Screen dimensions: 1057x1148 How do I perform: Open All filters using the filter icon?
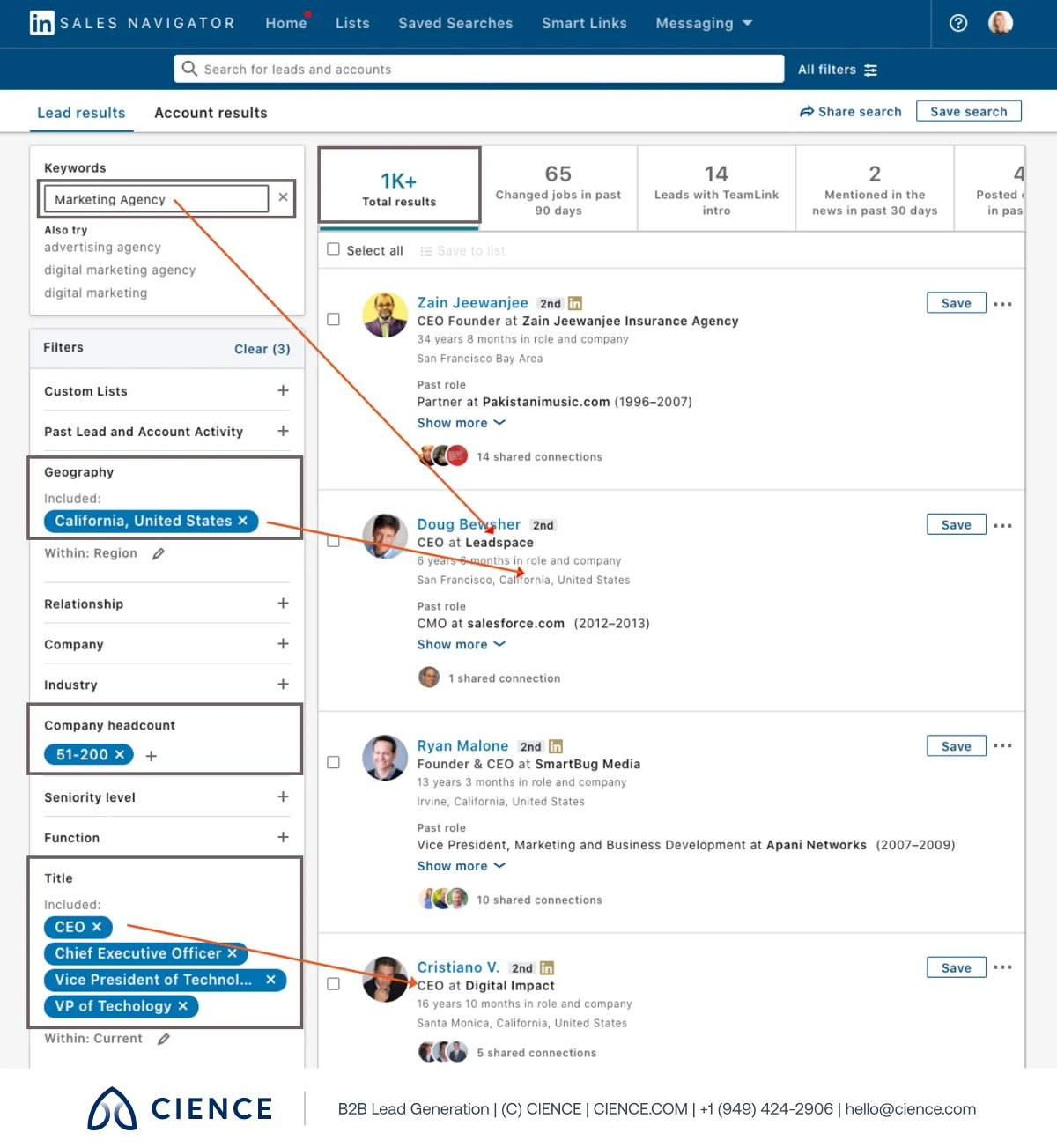tap(871, 69)
